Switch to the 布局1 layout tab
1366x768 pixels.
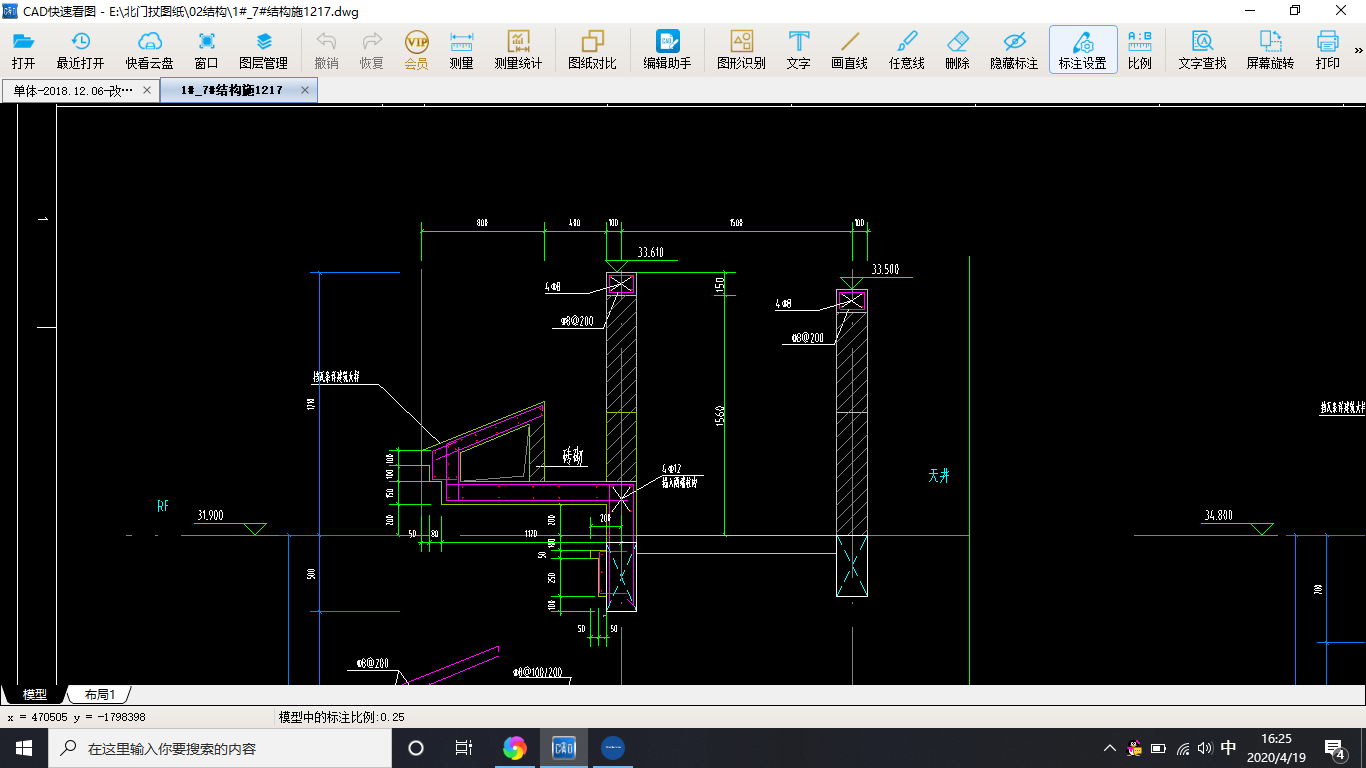point(99,694)
